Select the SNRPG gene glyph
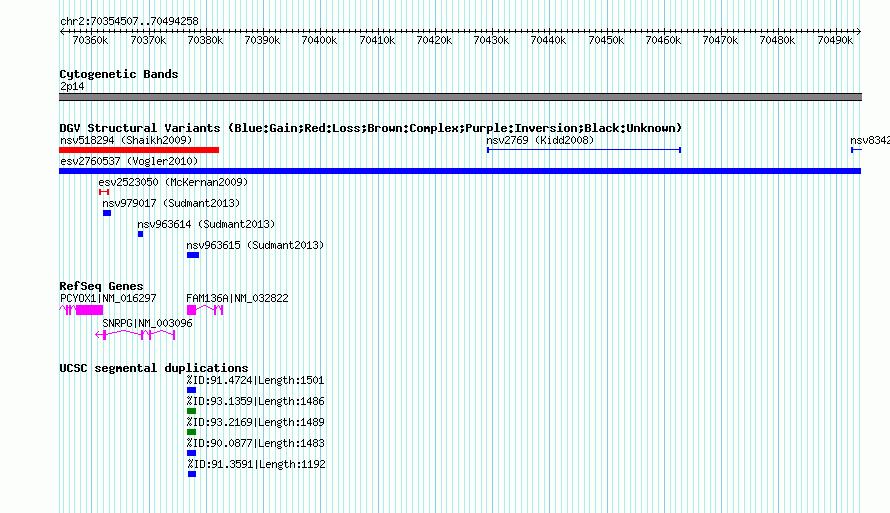 pyautogui.click(x=135, y=335)
